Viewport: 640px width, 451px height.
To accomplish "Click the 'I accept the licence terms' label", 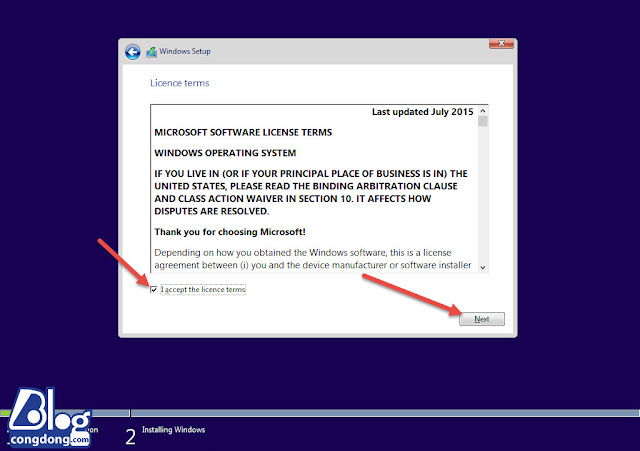I will 203,289.
